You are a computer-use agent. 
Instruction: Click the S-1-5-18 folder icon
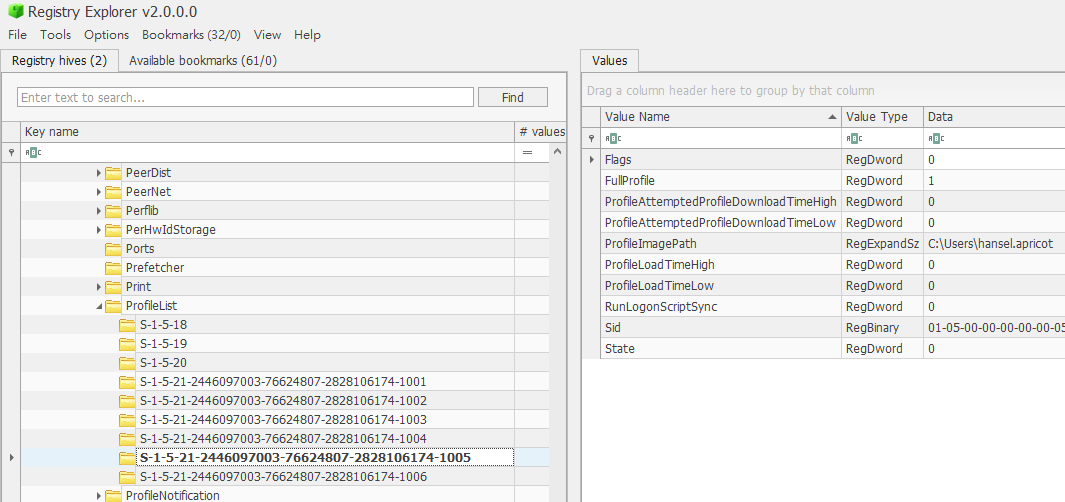pyautogui.click(x=127, y=325)
